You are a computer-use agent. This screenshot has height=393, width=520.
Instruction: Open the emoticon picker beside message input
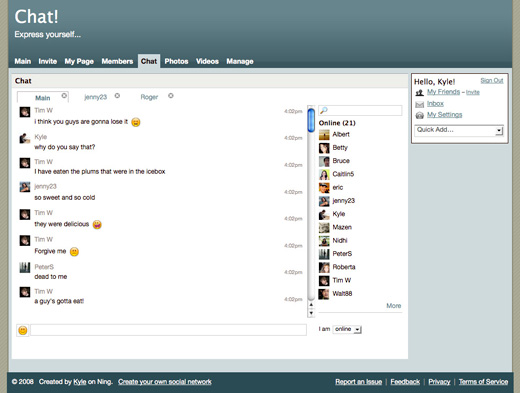click(23, 330)
